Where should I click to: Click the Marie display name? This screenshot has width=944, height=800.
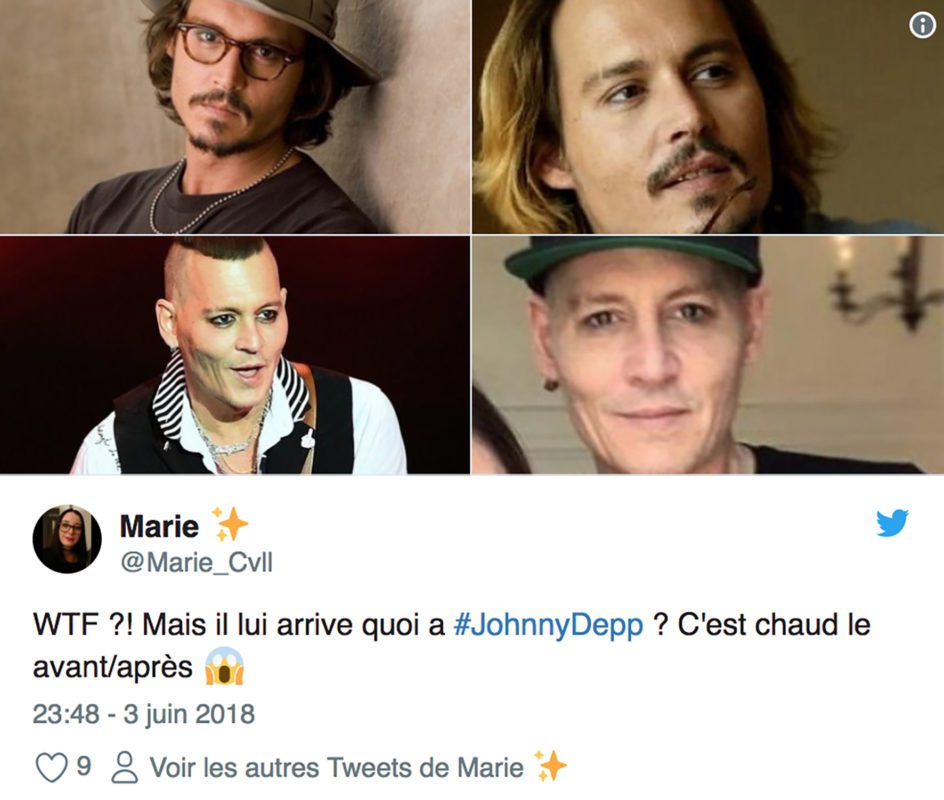point(159,527)
